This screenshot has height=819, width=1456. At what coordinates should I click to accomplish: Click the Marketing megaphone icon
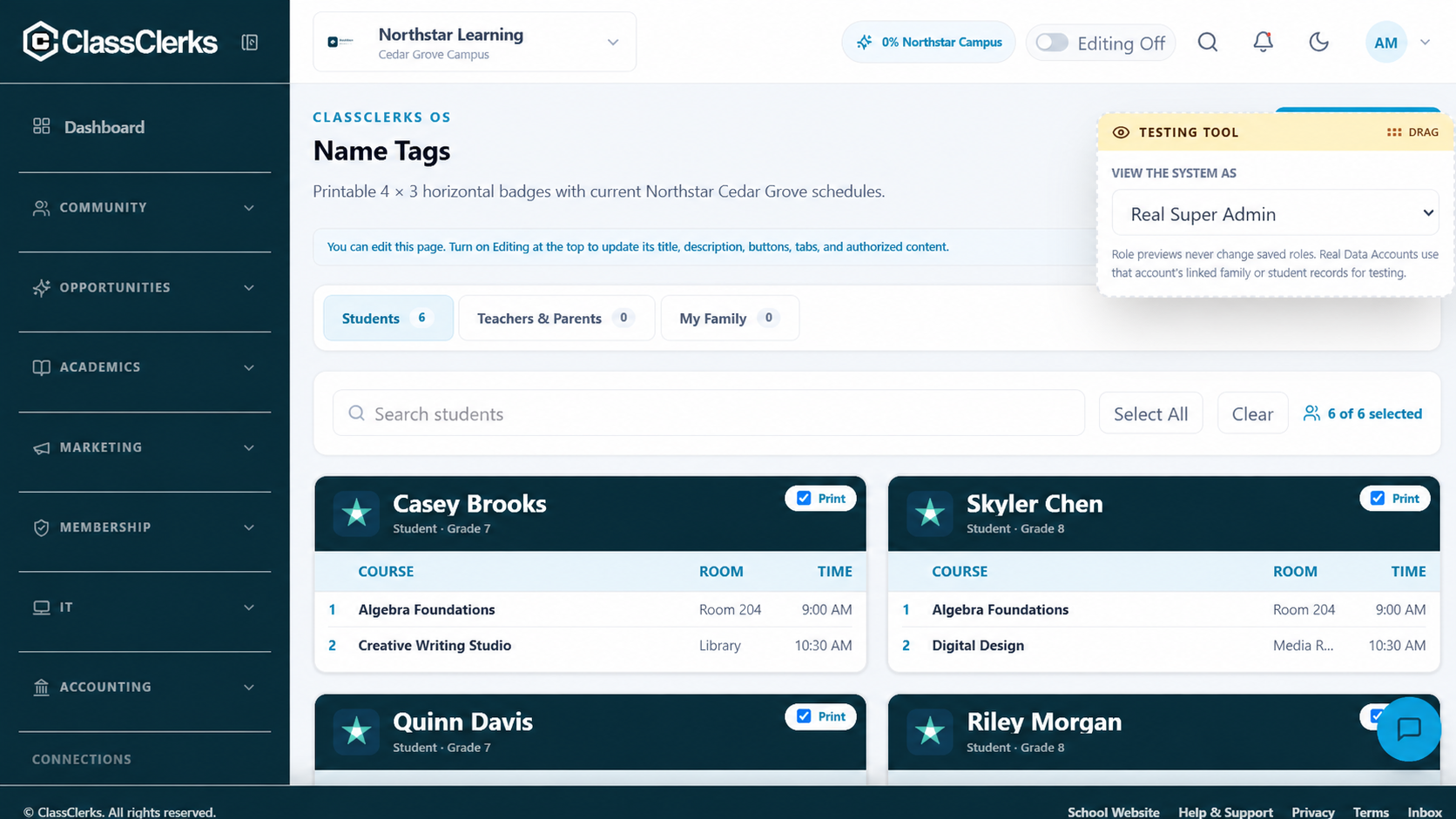[41, 447]
